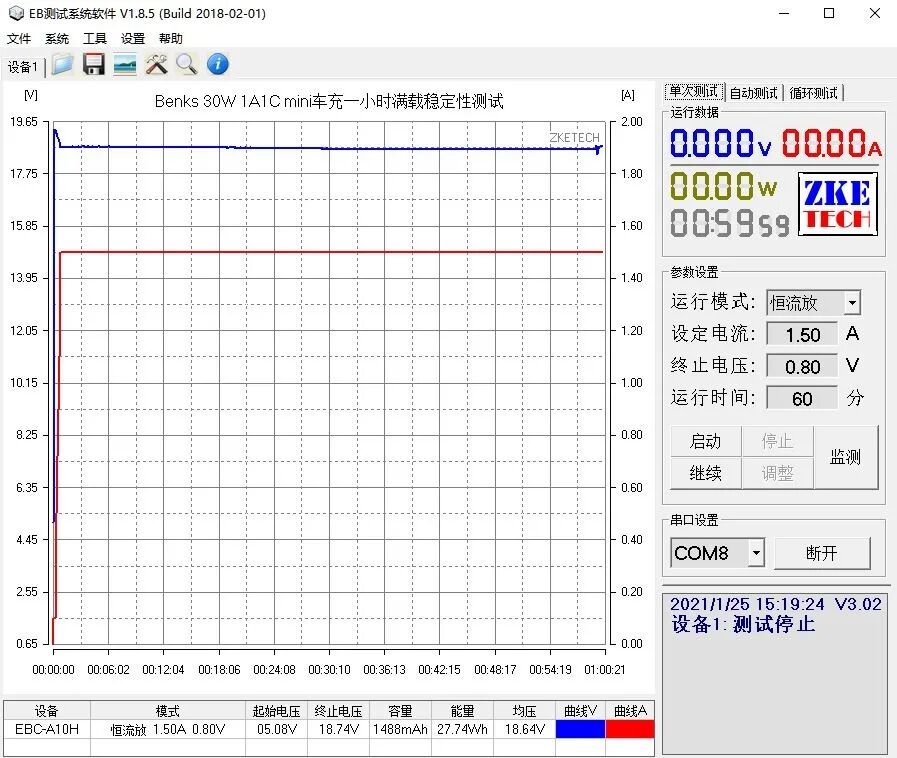This screenshot has width=897, height=758.
Task: Click the voltage readout 0.000V display
Action: pyautogui.click(x=720, y=143)
